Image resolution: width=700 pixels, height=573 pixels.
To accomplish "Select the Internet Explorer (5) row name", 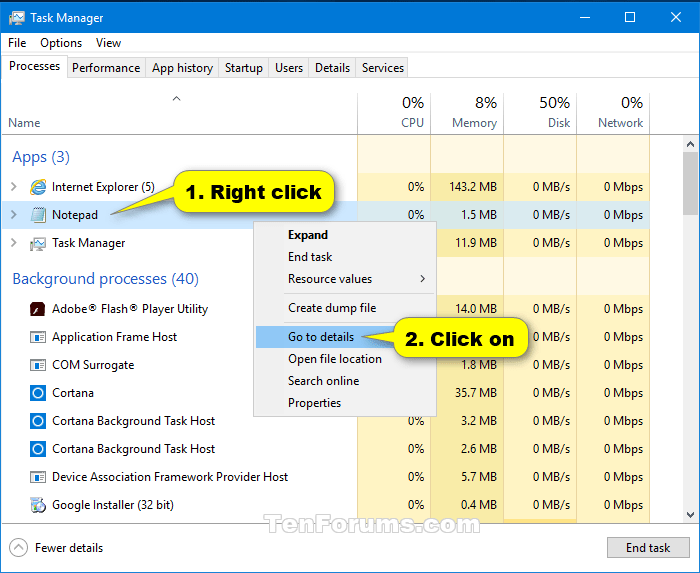I will [x=103, y=187].
